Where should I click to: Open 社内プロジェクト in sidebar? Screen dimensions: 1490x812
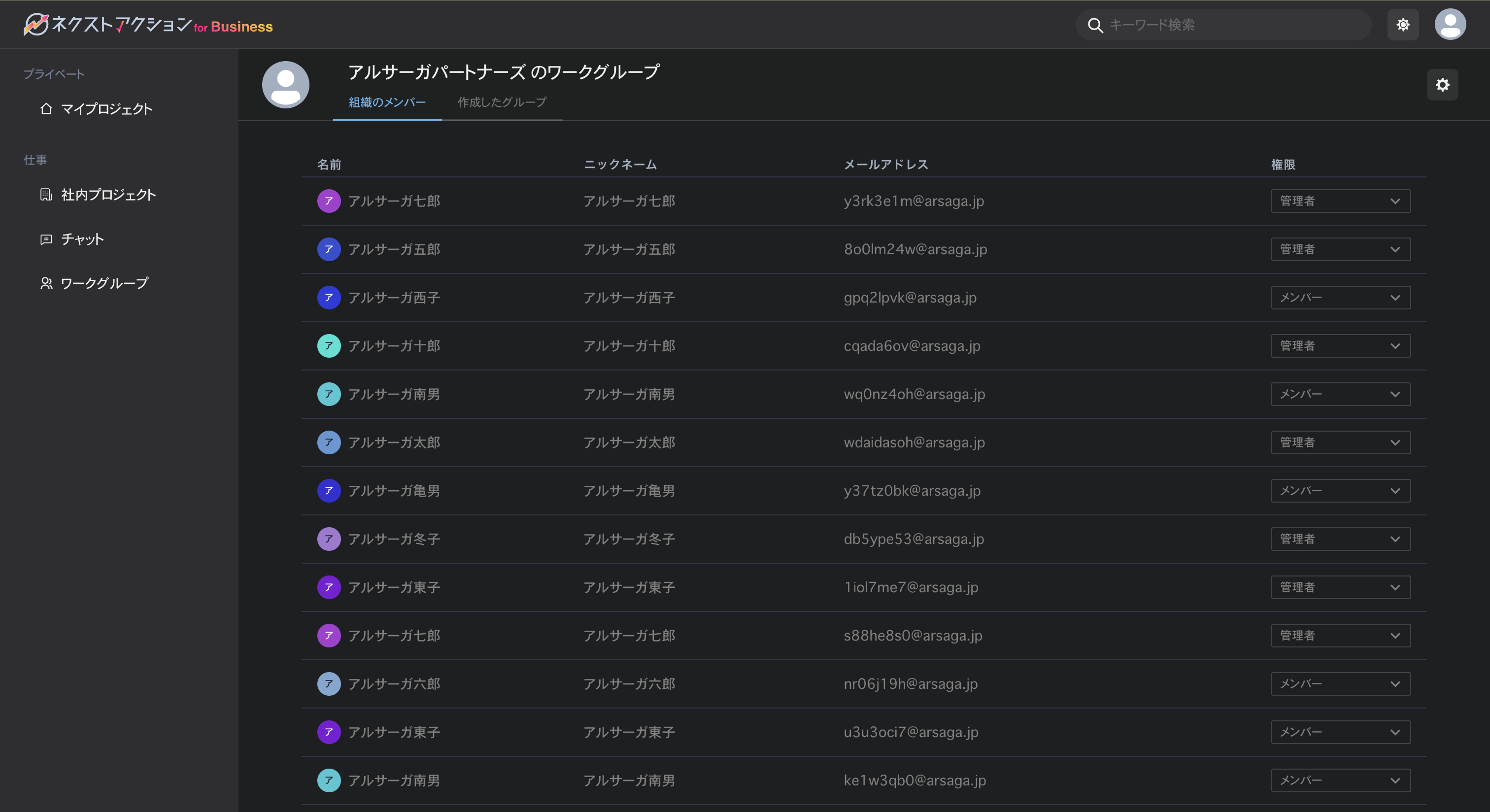pyautogui.click(x=98, y=194)
